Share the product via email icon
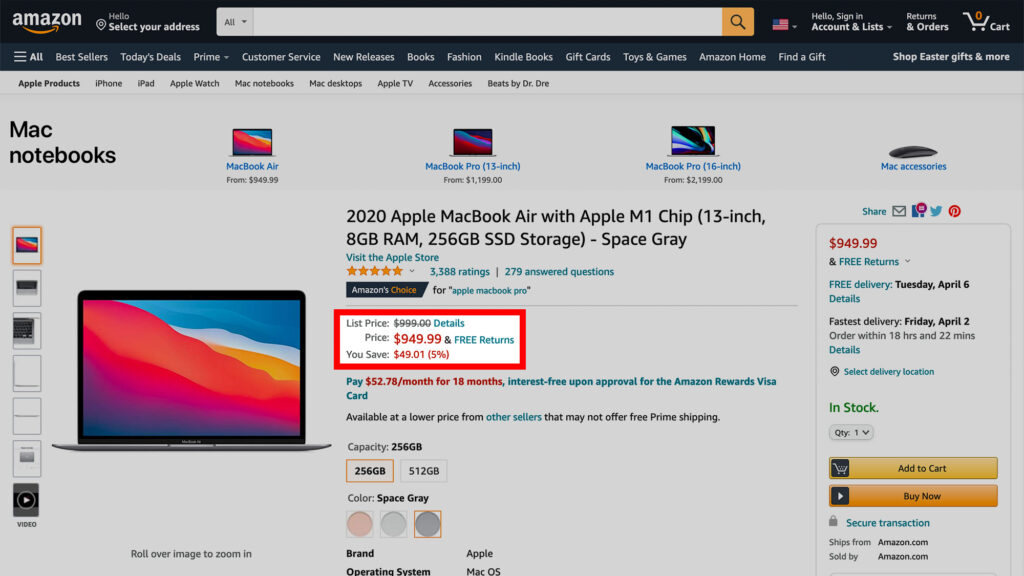This screenshot has width=1024, height=576. (900, 211)
